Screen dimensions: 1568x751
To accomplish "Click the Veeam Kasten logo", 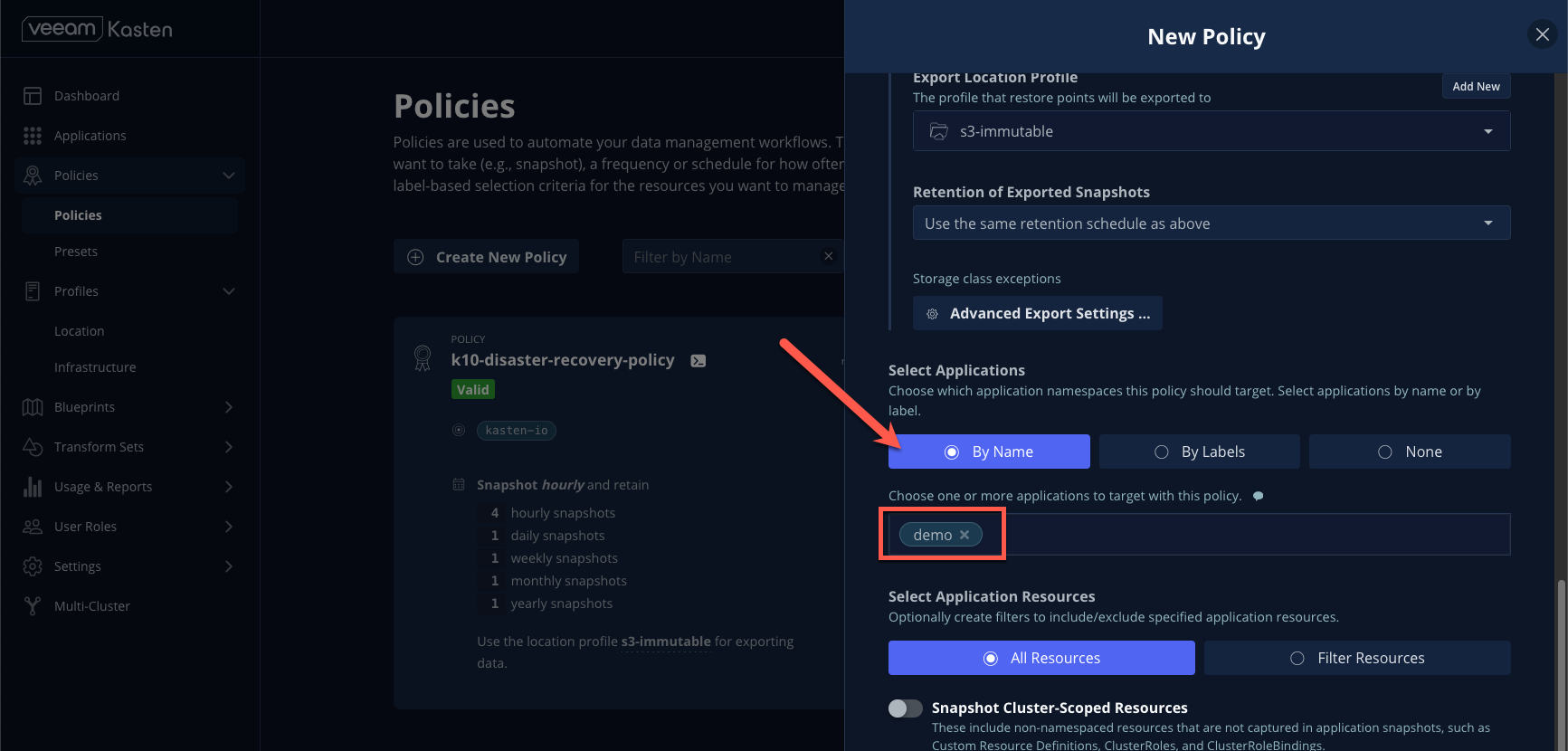I will click(x=97, y=29).
